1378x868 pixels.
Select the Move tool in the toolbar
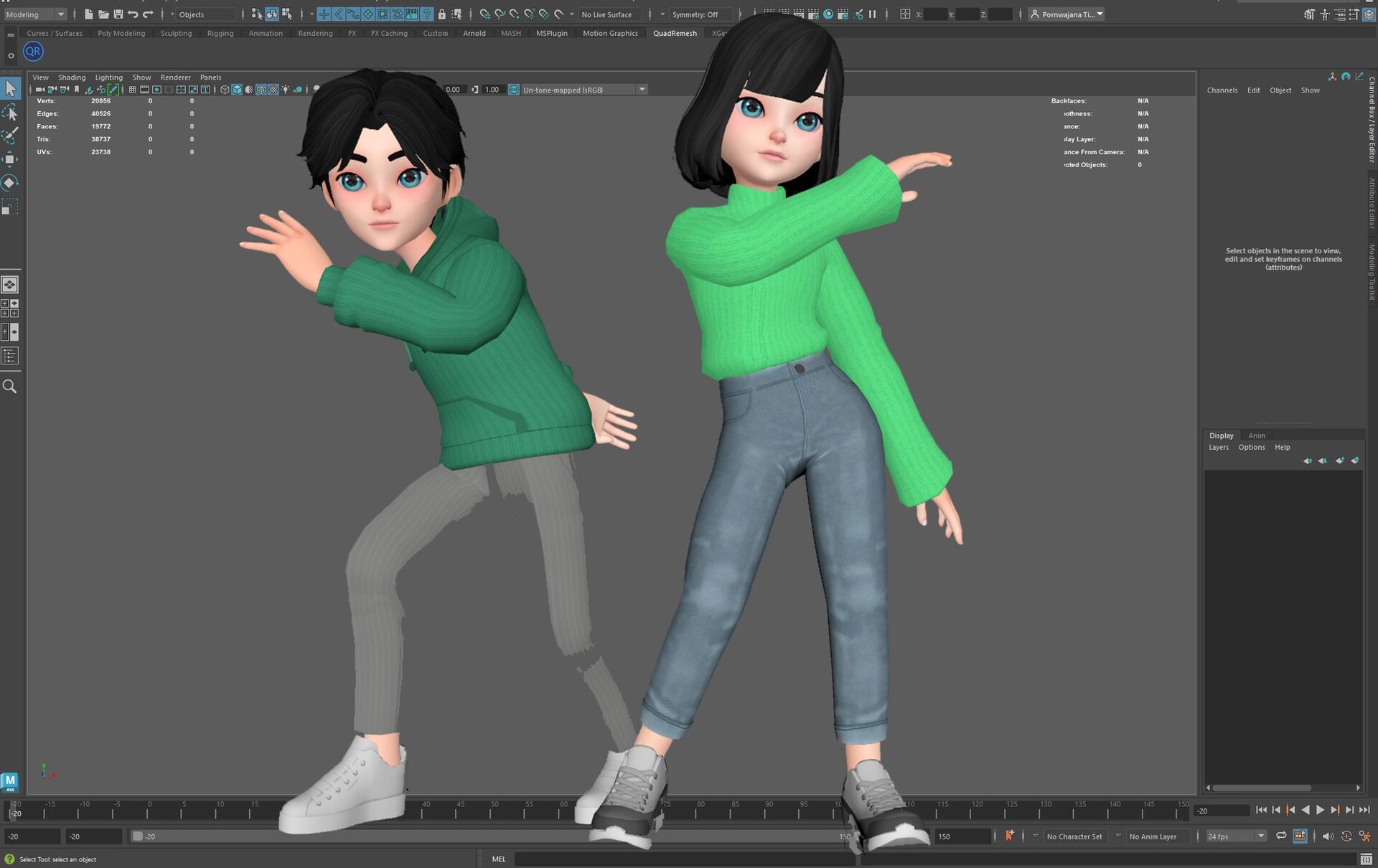pyautogui.click(x=11, y=159)
